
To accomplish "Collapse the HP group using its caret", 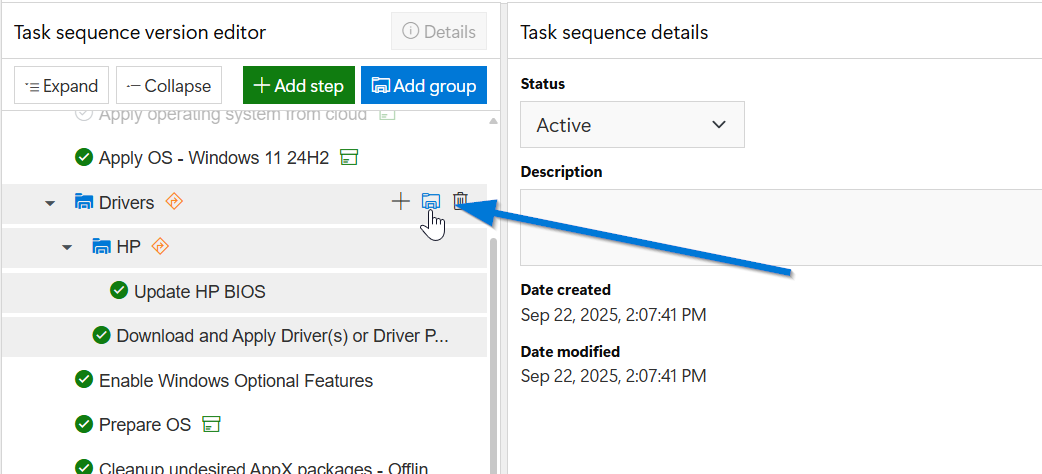I will pos(67,247).
